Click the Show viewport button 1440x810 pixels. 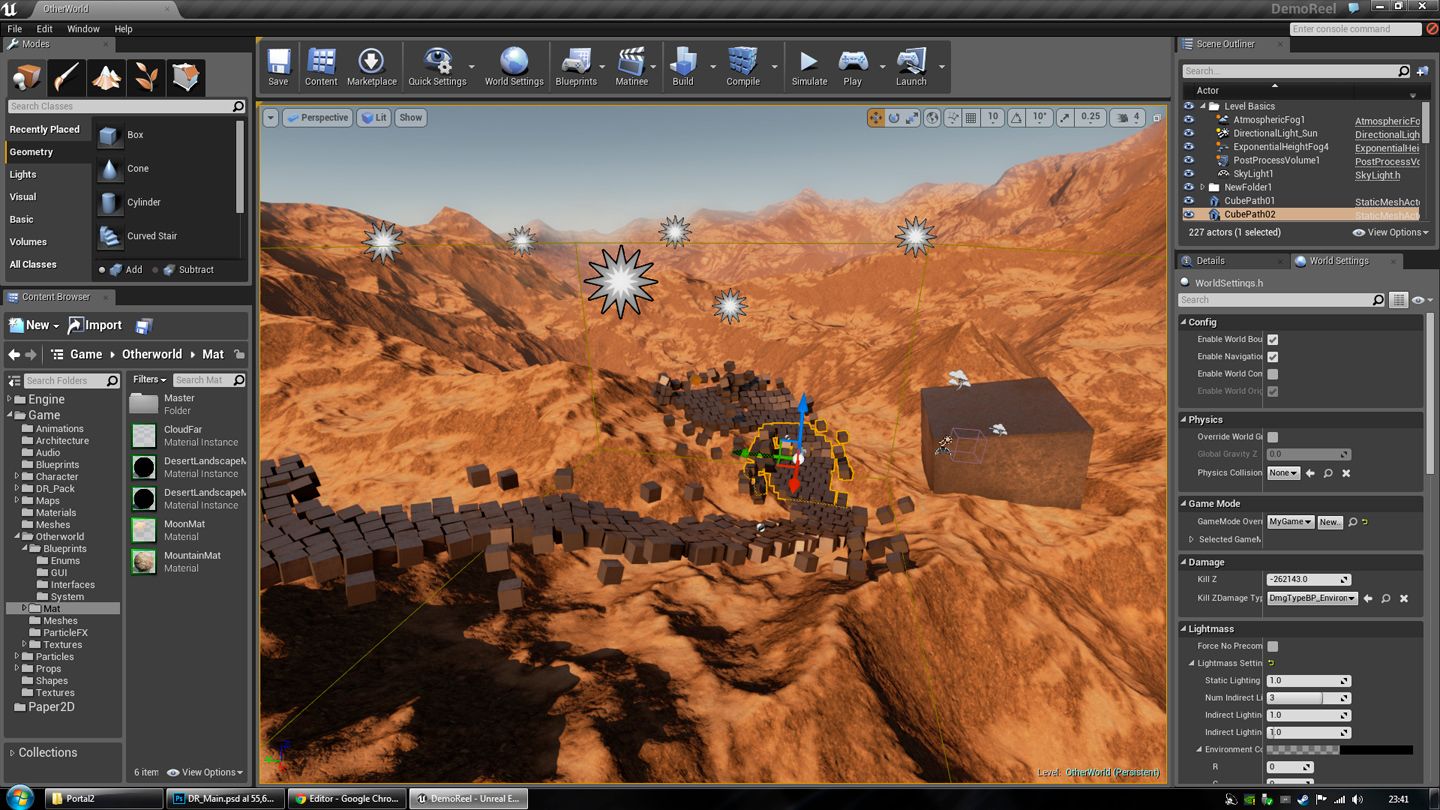click(411, 118)
